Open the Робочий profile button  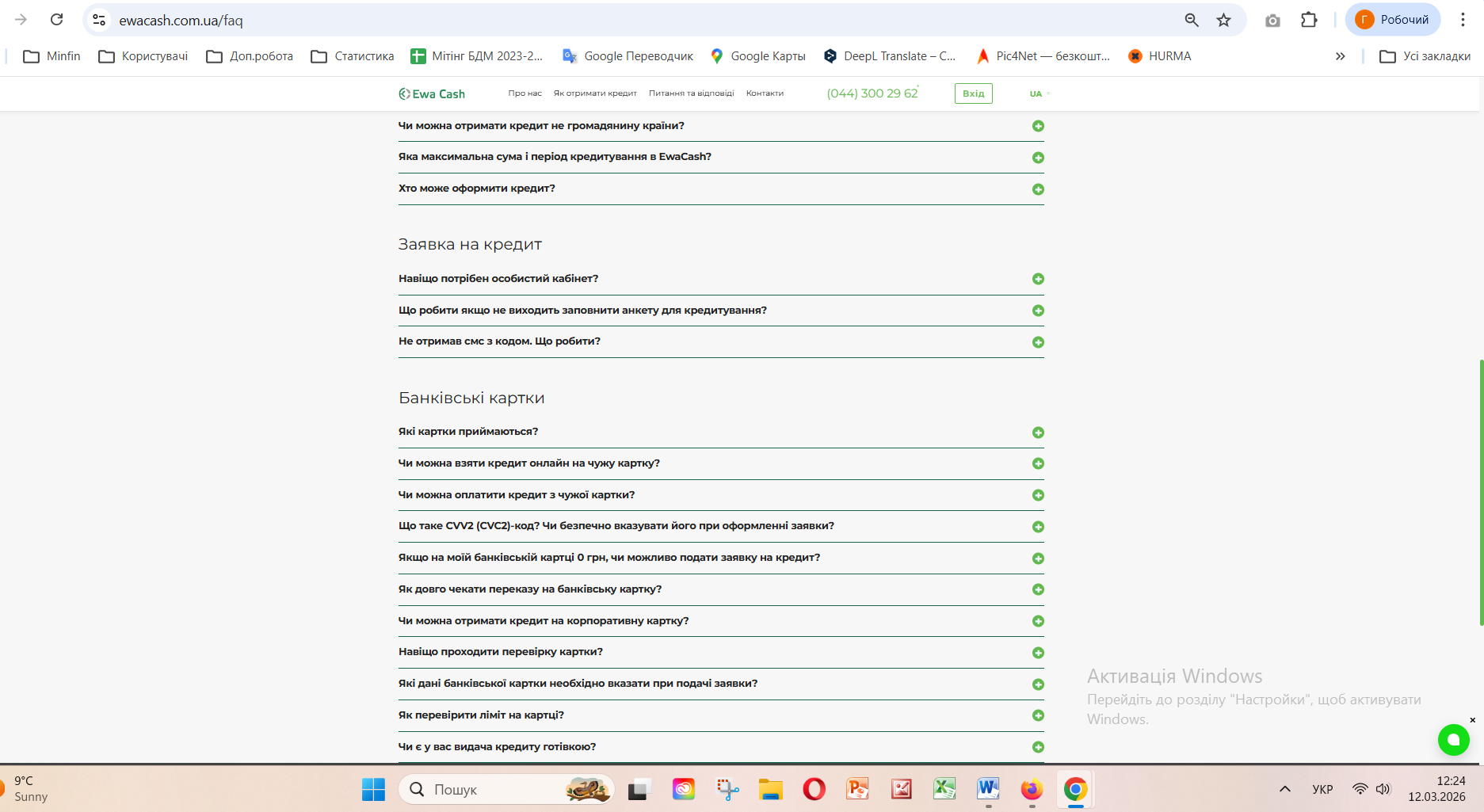(1393, 20)
